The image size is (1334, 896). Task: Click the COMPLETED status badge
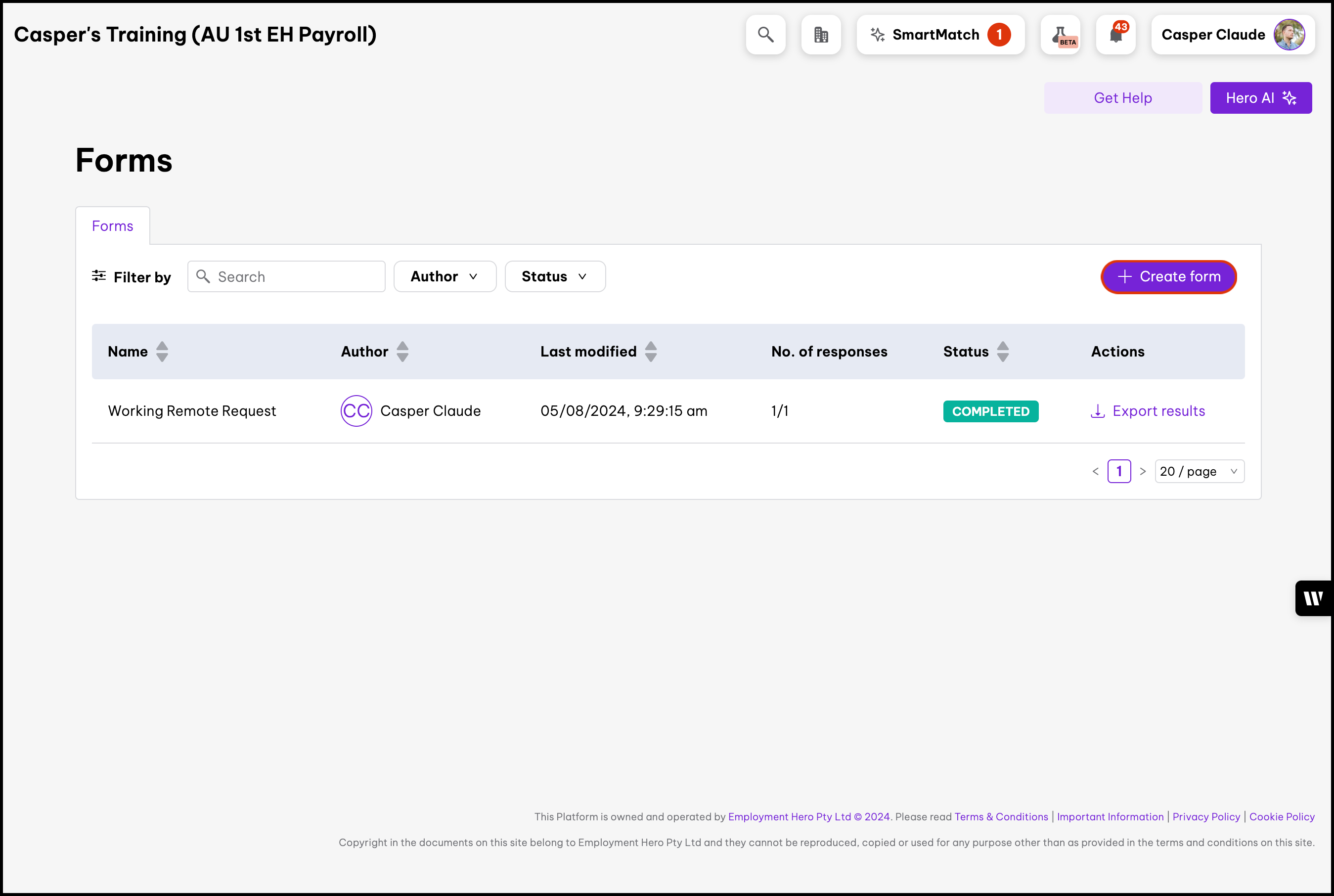[x=991, y=411]
